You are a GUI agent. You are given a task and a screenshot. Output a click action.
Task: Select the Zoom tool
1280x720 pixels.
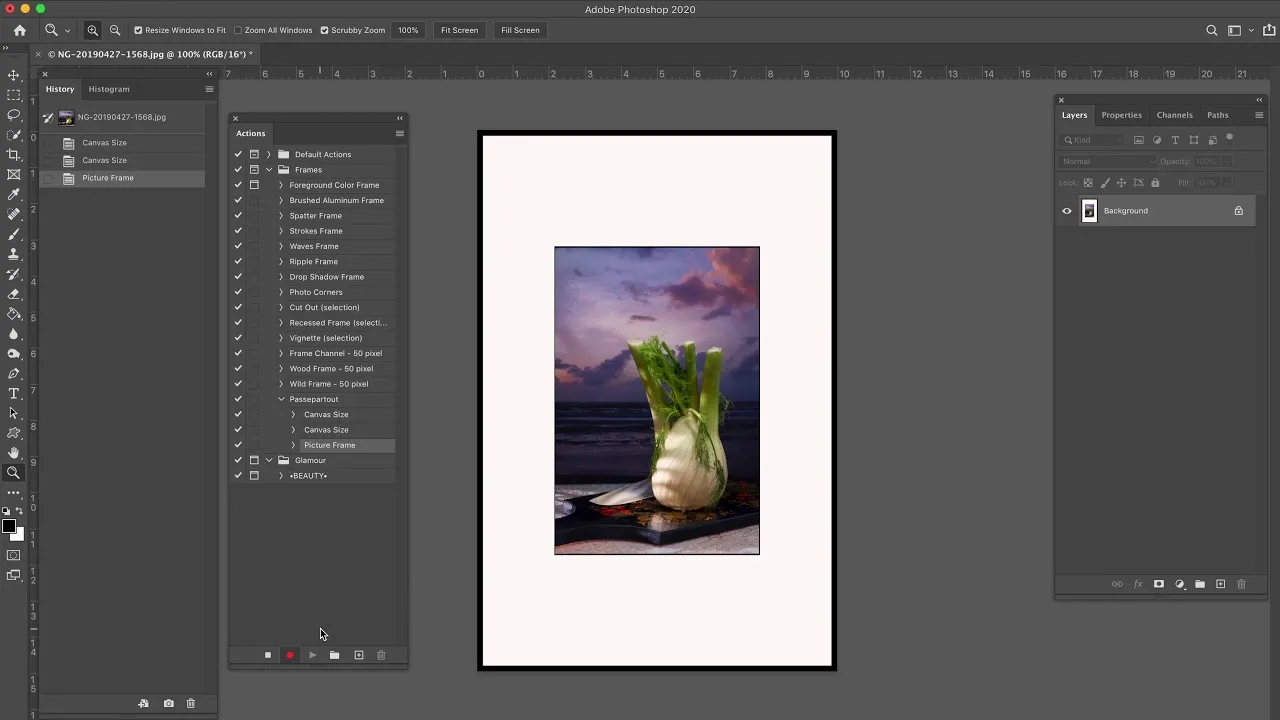coord(14,474)
